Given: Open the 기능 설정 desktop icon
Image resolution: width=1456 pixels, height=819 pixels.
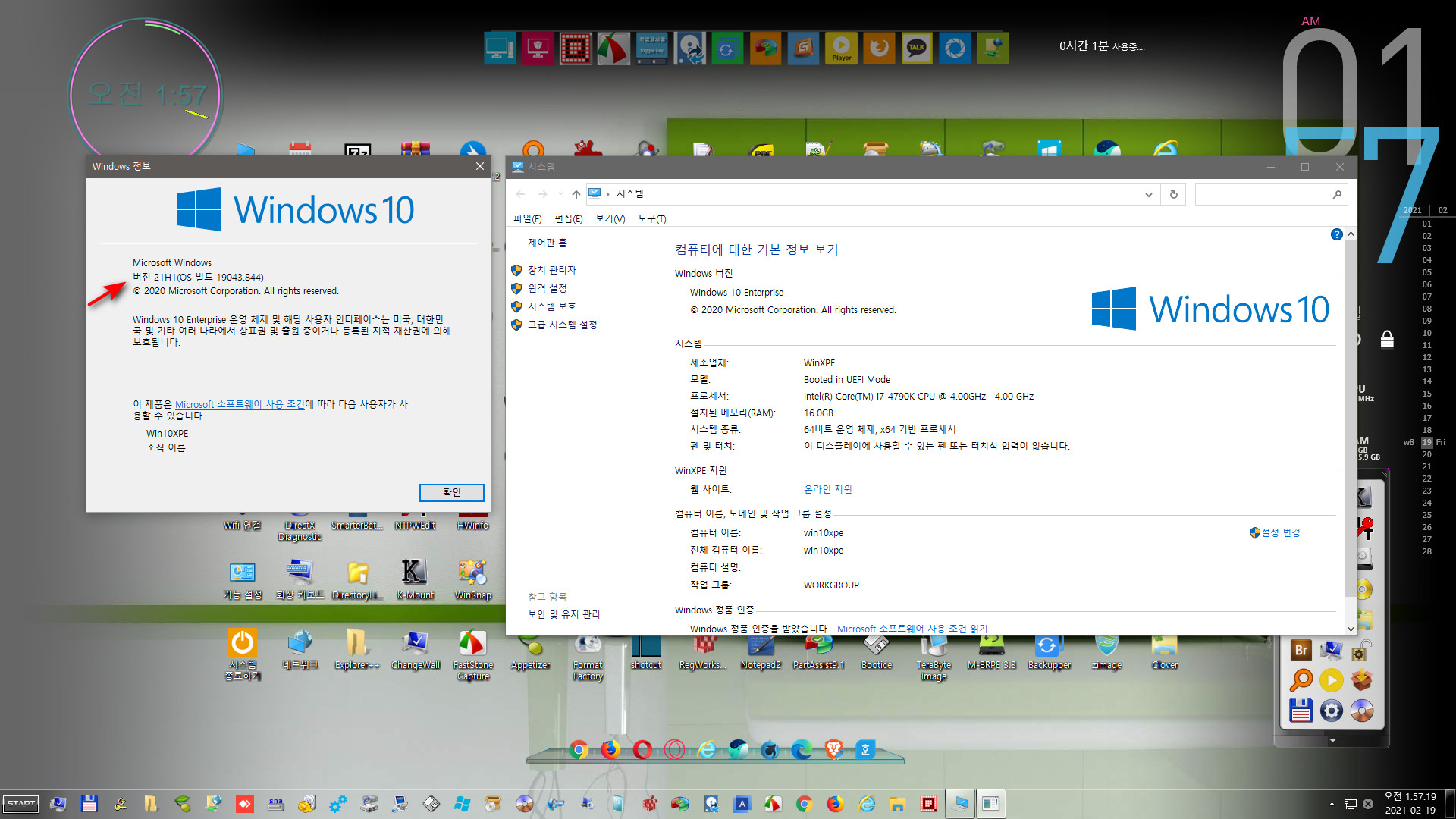Looking at the screenshot, I should pyautogui.click(x=243, y=580).
